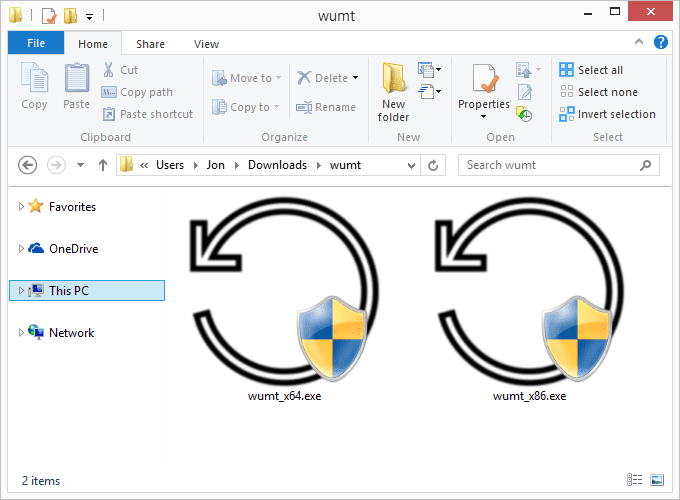Screen dimensions: 680x500
Task: Collapse the ribbon with chevron arrow
Action: pyautogui.click(x=640, y=43)
